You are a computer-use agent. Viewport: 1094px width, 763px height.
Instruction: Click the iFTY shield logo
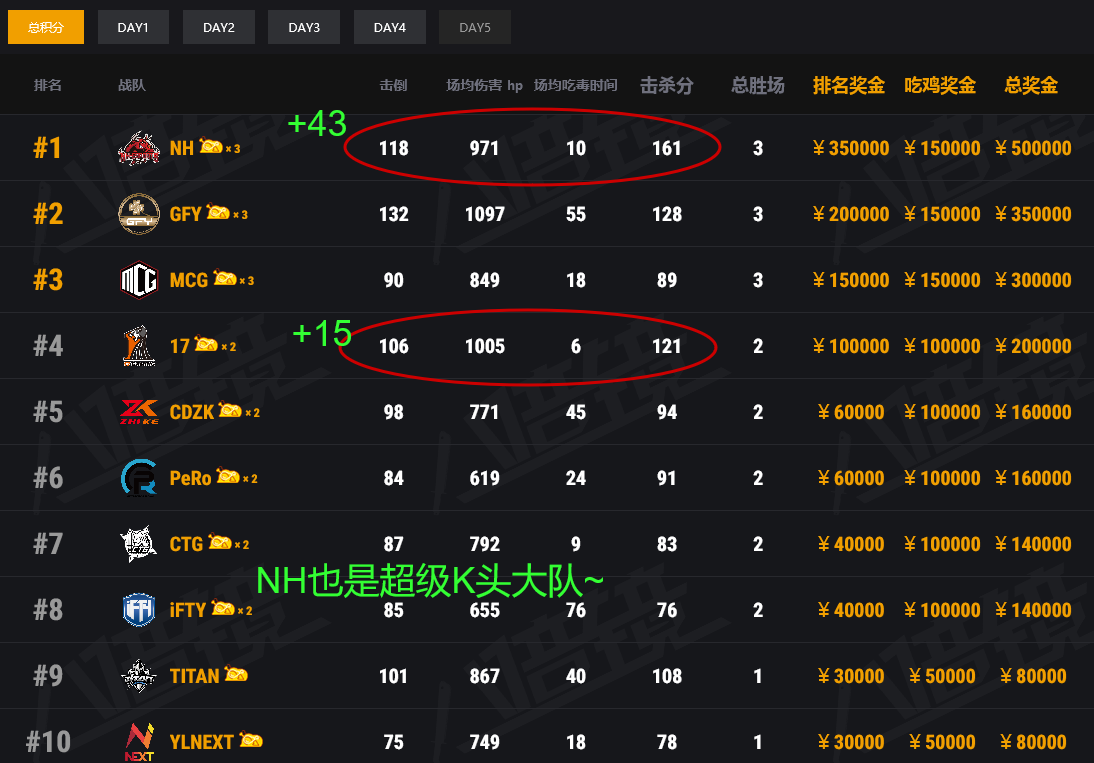[x=139, y=610]
